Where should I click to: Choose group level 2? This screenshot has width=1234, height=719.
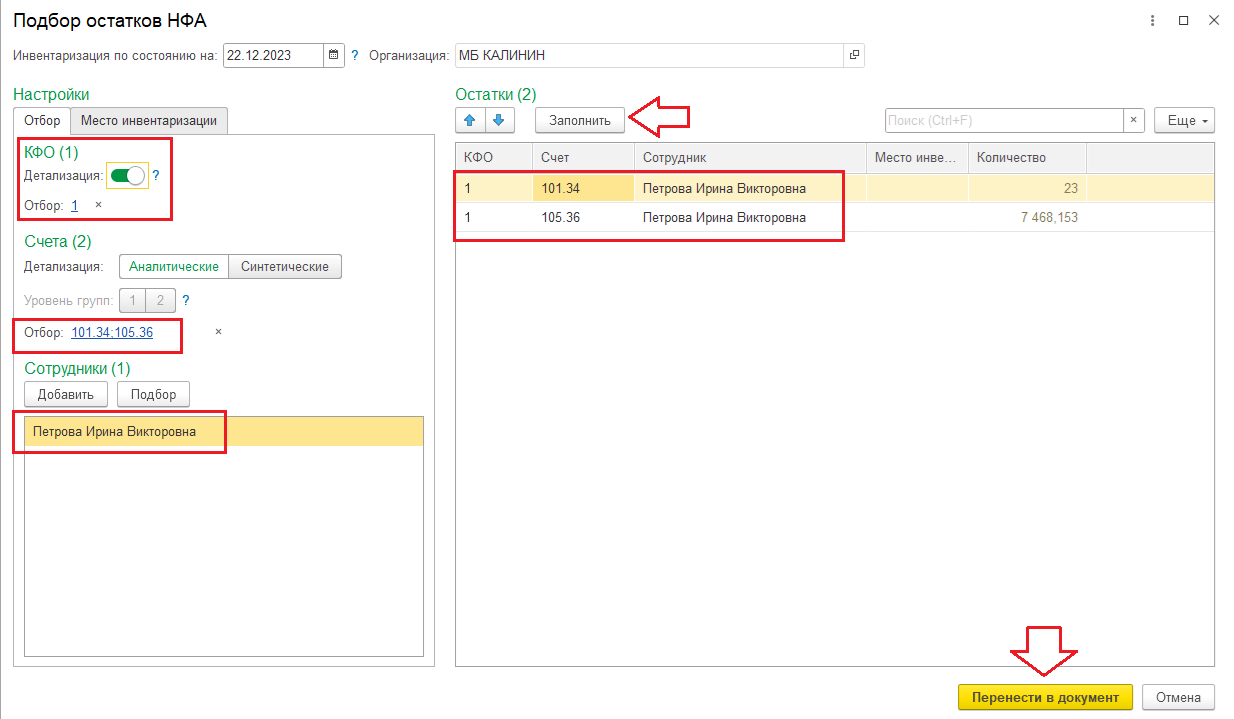coord(160,300)
